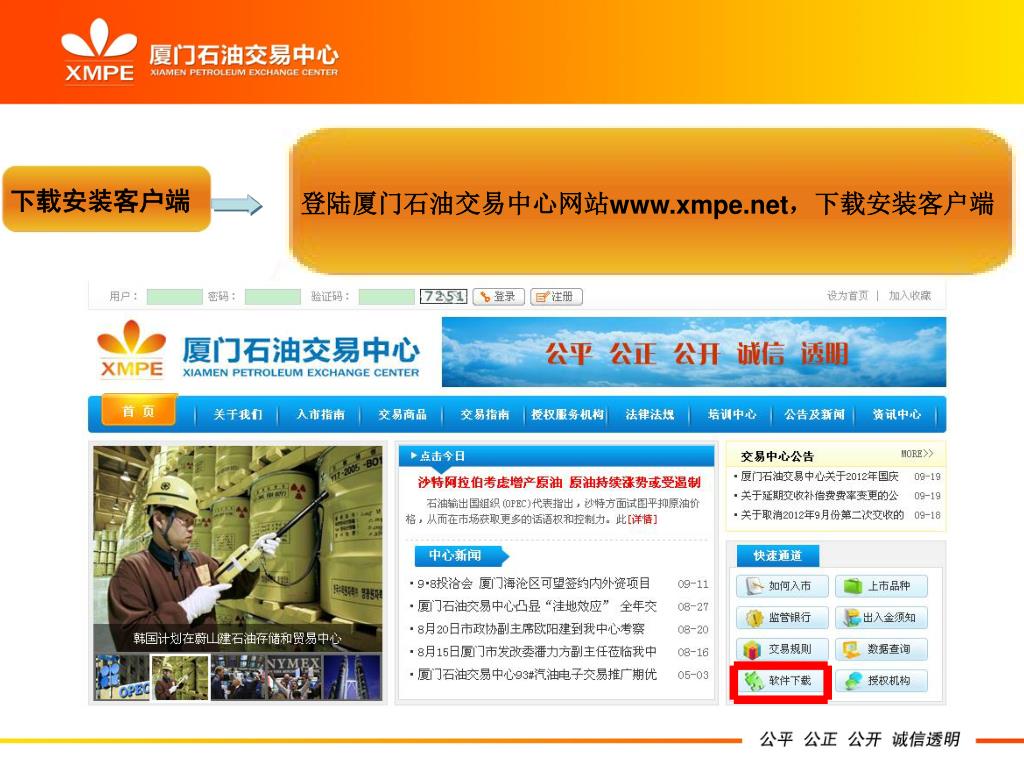Image resolution: width=1024 pixels, height=768 pixels.
Task: Open news 8月15日厦门市发改委潘力方
Action: [x=537, y=652]
